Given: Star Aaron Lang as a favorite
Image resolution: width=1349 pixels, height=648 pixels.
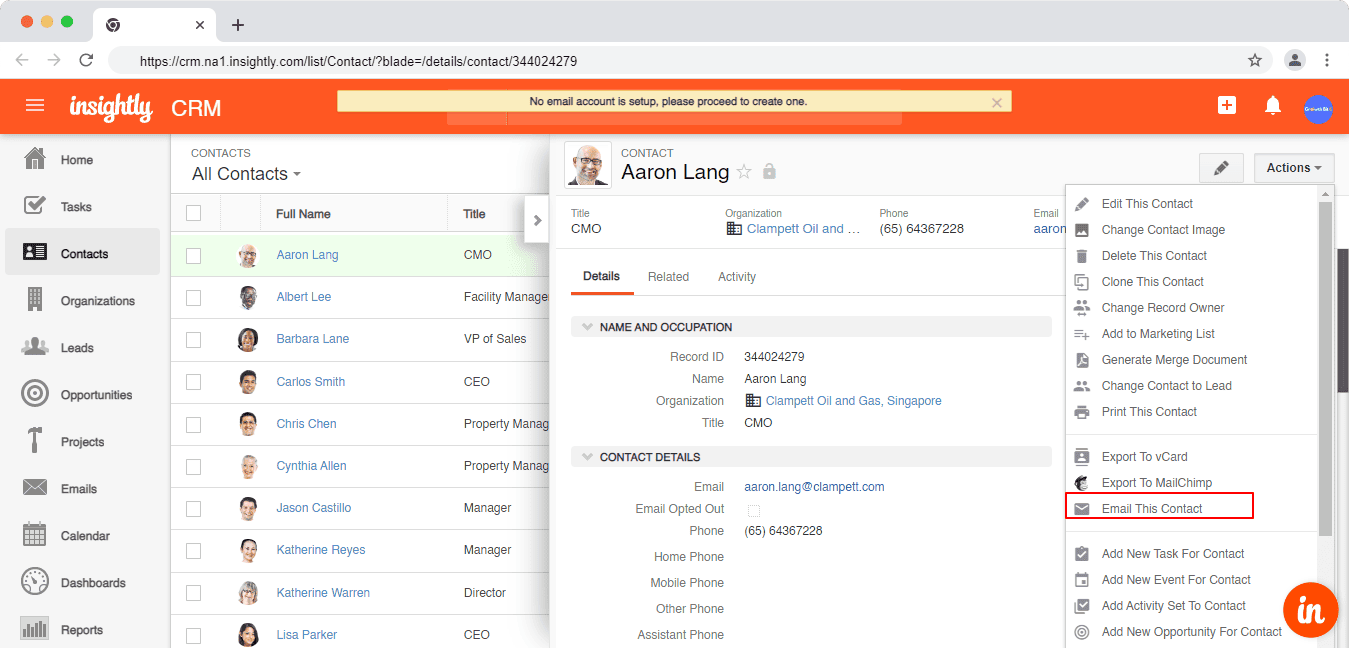Looking at the screenshot, I should [x=746, y=171].
